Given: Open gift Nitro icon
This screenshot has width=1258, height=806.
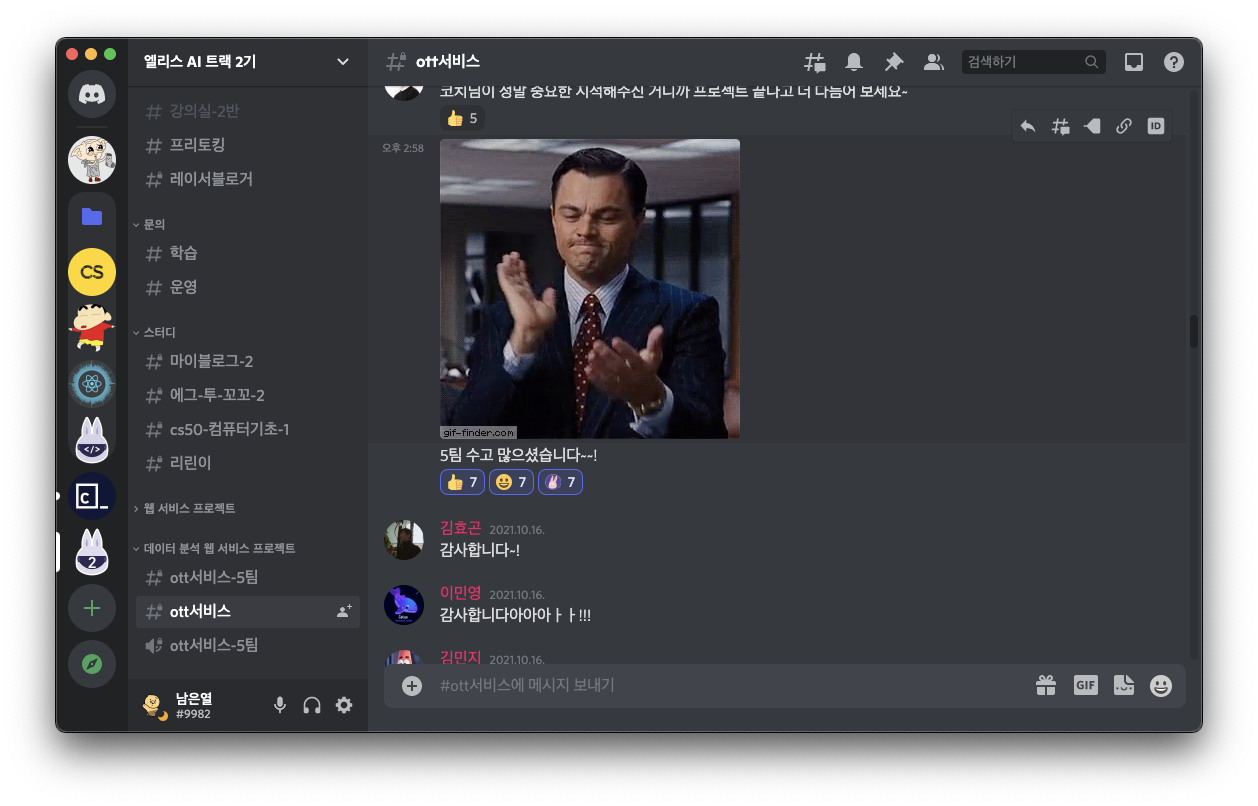Looking at the screenshot, I should [x=1046, y=685].
